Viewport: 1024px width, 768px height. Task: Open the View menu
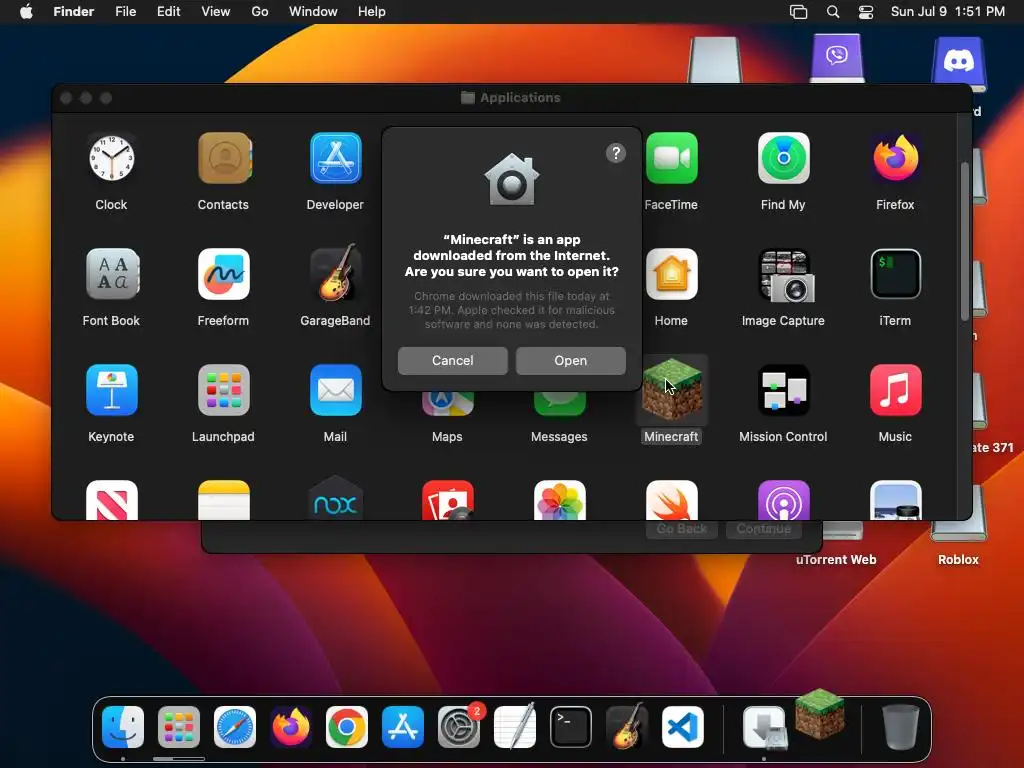(x=216, y=12)
